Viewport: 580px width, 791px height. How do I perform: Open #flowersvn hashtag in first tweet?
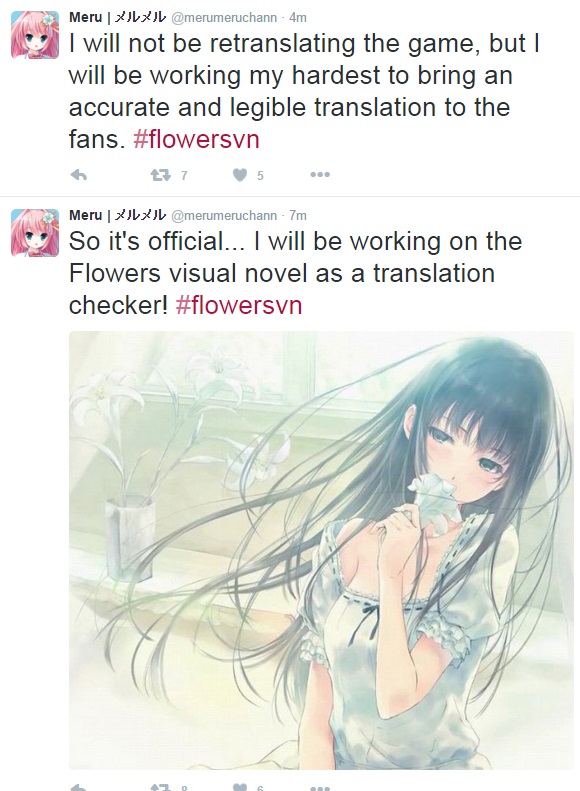(196, 139)
